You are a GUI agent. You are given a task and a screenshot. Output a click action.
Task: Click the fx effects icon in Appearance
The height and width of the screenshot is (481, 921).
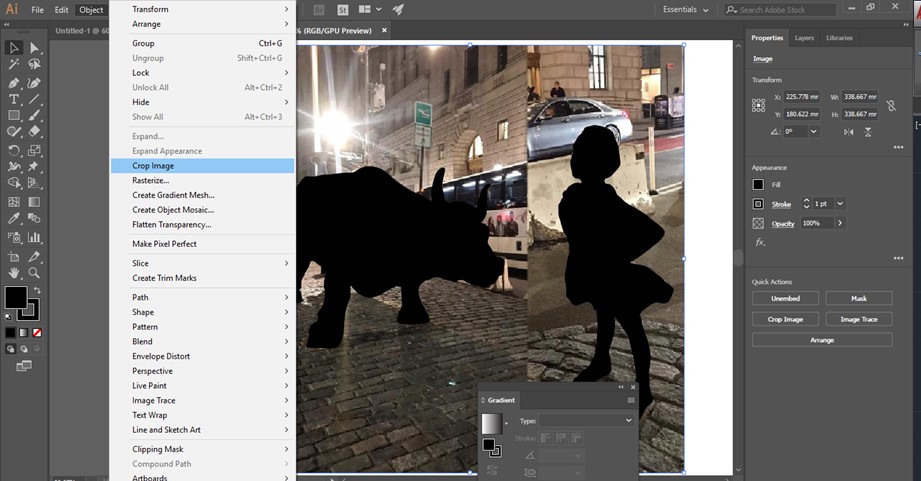(760, 242)
